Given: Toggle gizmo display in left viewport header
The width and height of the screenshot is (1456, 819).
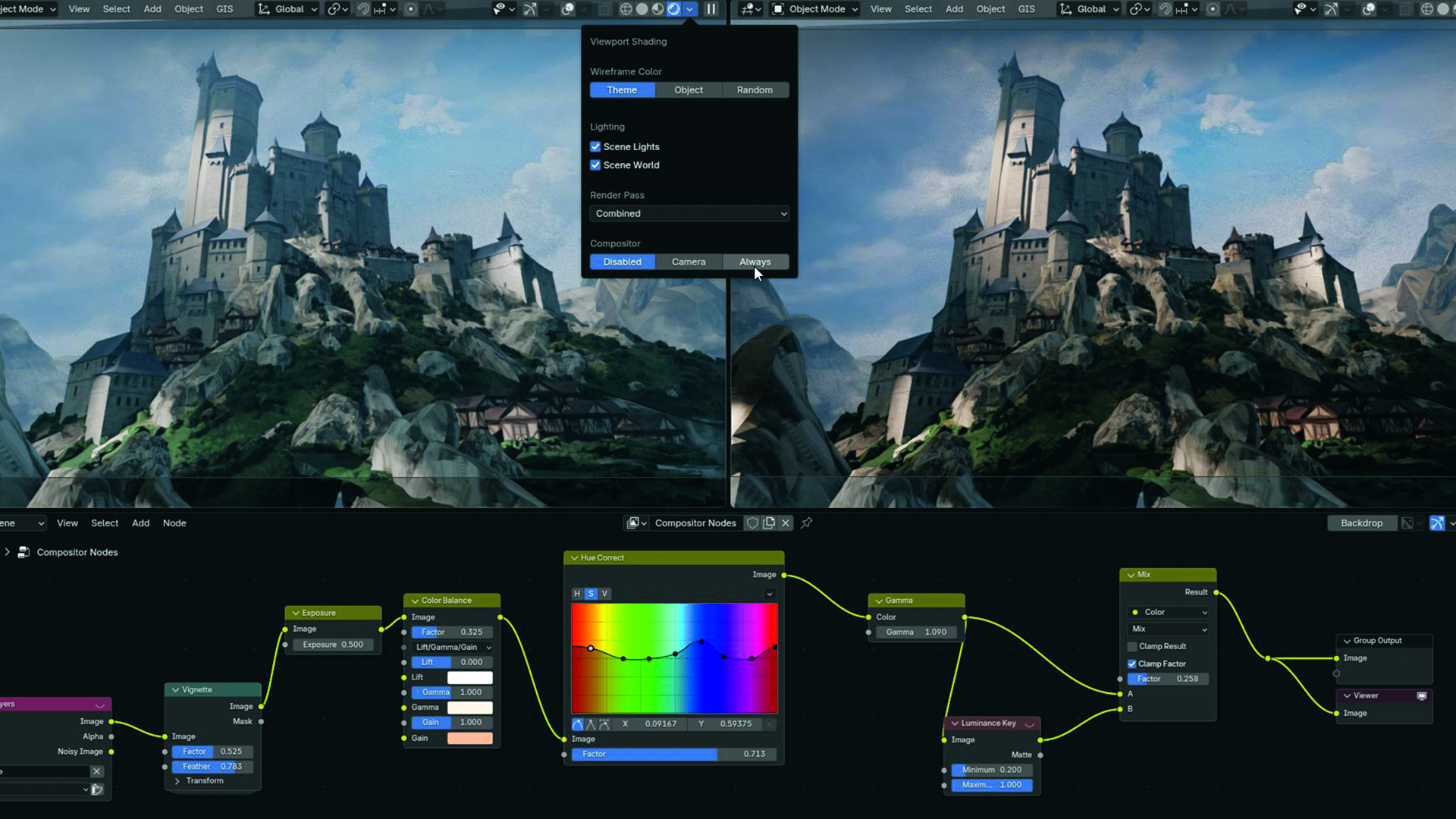Looking at the screenshot, I should (529, 9).
